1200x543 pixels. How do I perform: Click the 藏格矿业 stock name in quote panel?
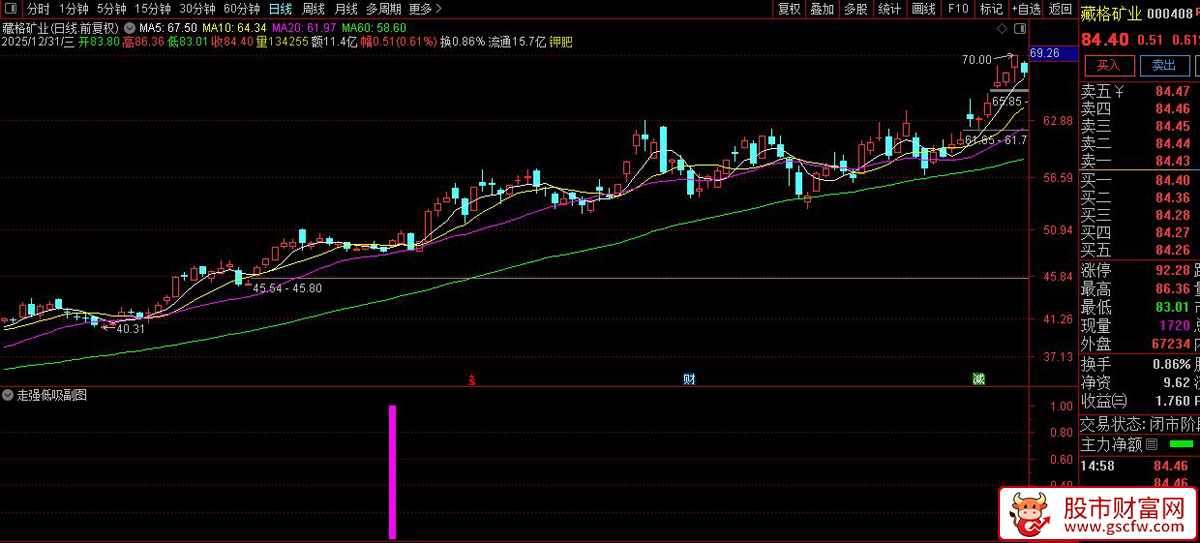point(1110,13)
